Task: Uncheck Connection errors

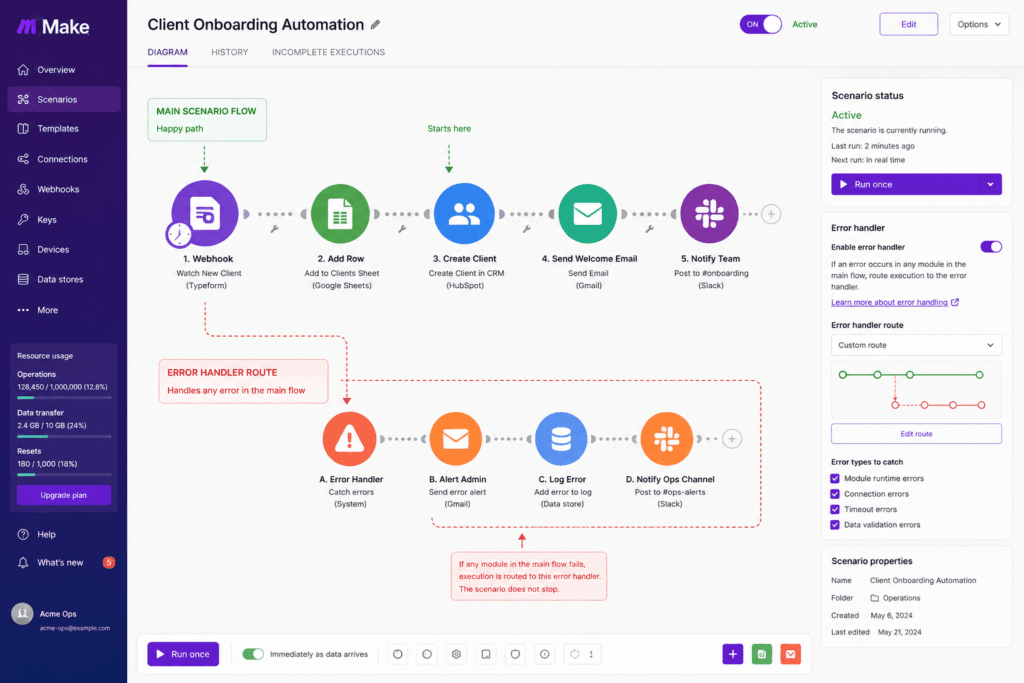Action: 835,494
